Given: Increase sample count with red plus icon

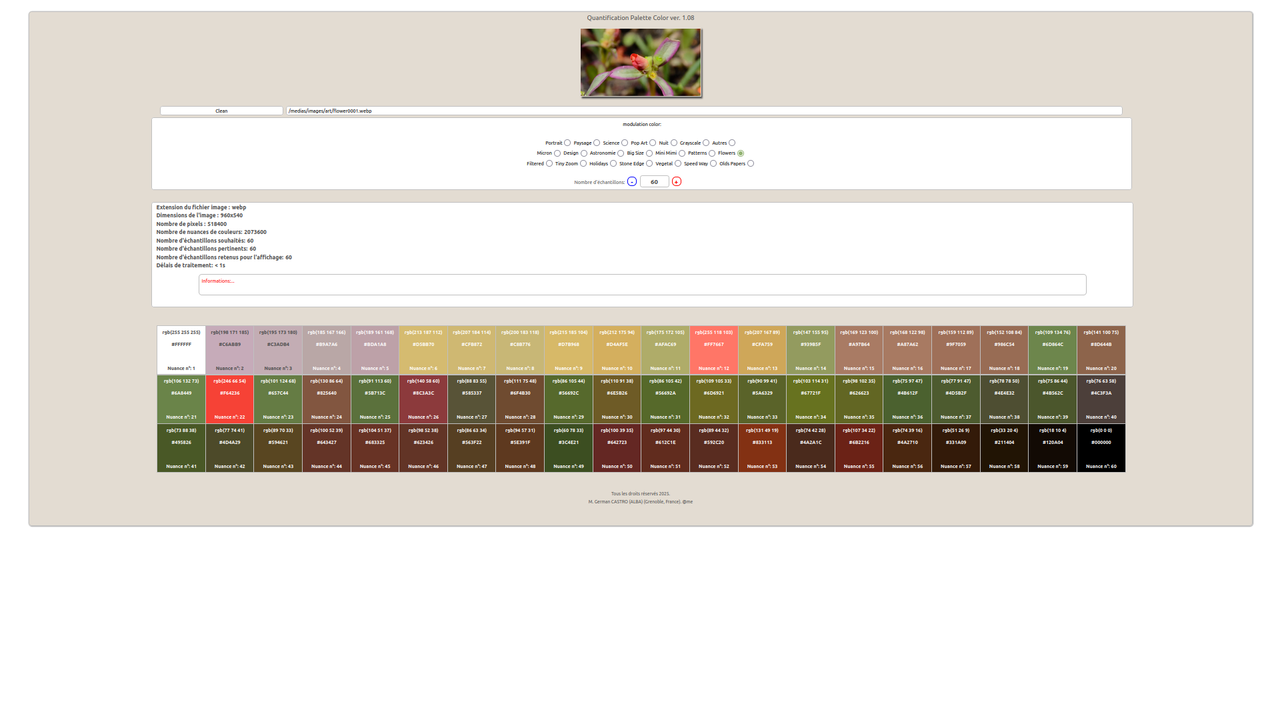Looking at the screenshot, I should [677, 181].
